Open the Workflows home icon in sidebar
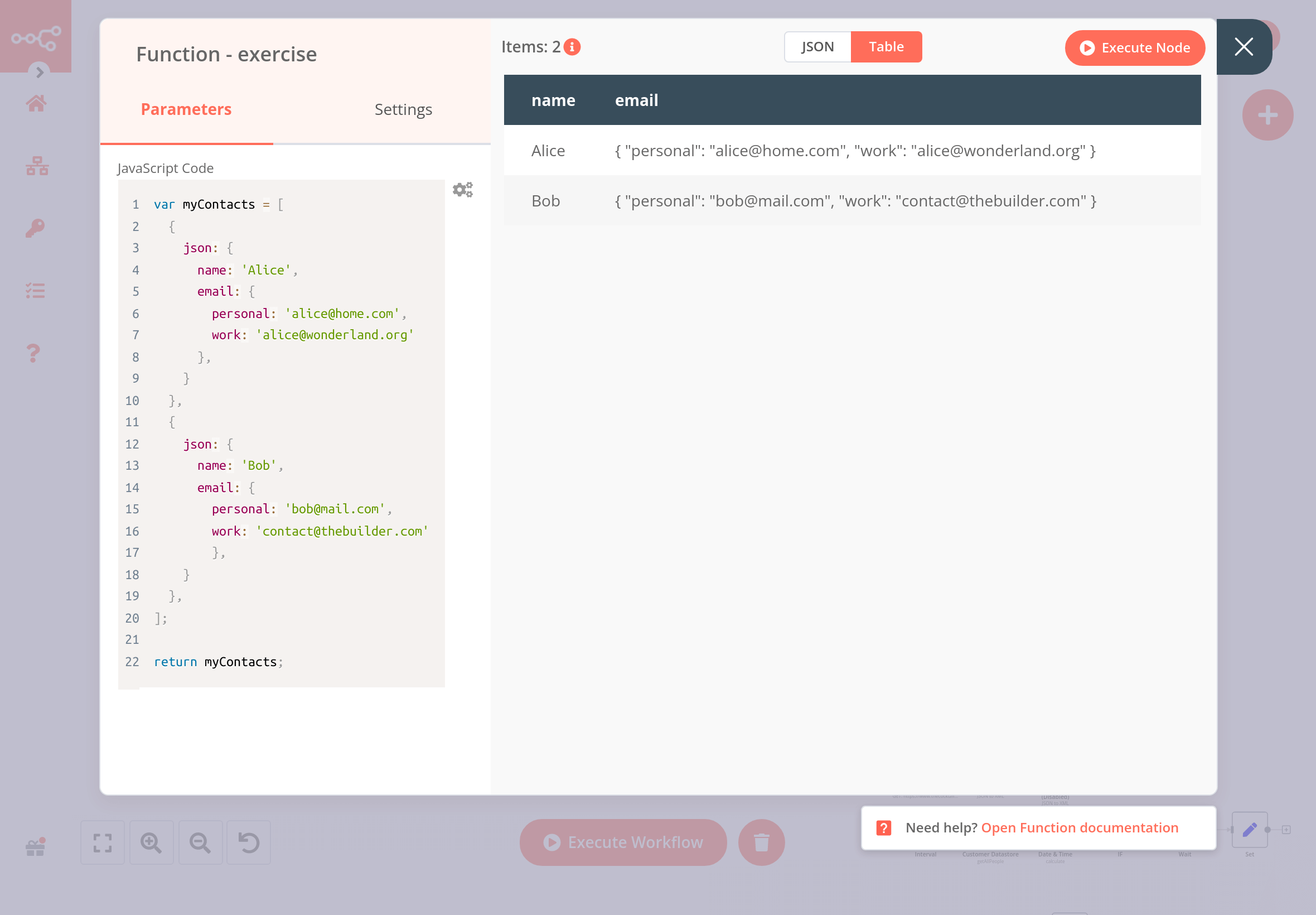The height and width of the screenshot is (915, 1316). (x=36, y=103)
